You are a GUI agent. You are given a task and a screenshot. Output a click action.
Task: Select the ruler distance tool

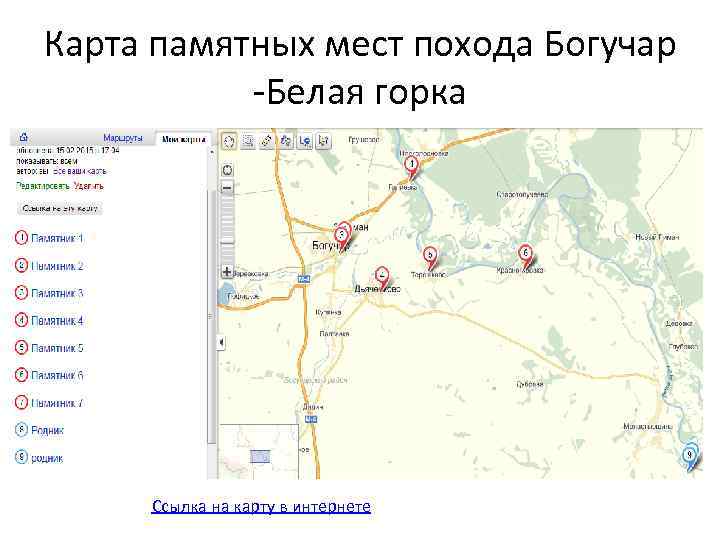point(266,141)
